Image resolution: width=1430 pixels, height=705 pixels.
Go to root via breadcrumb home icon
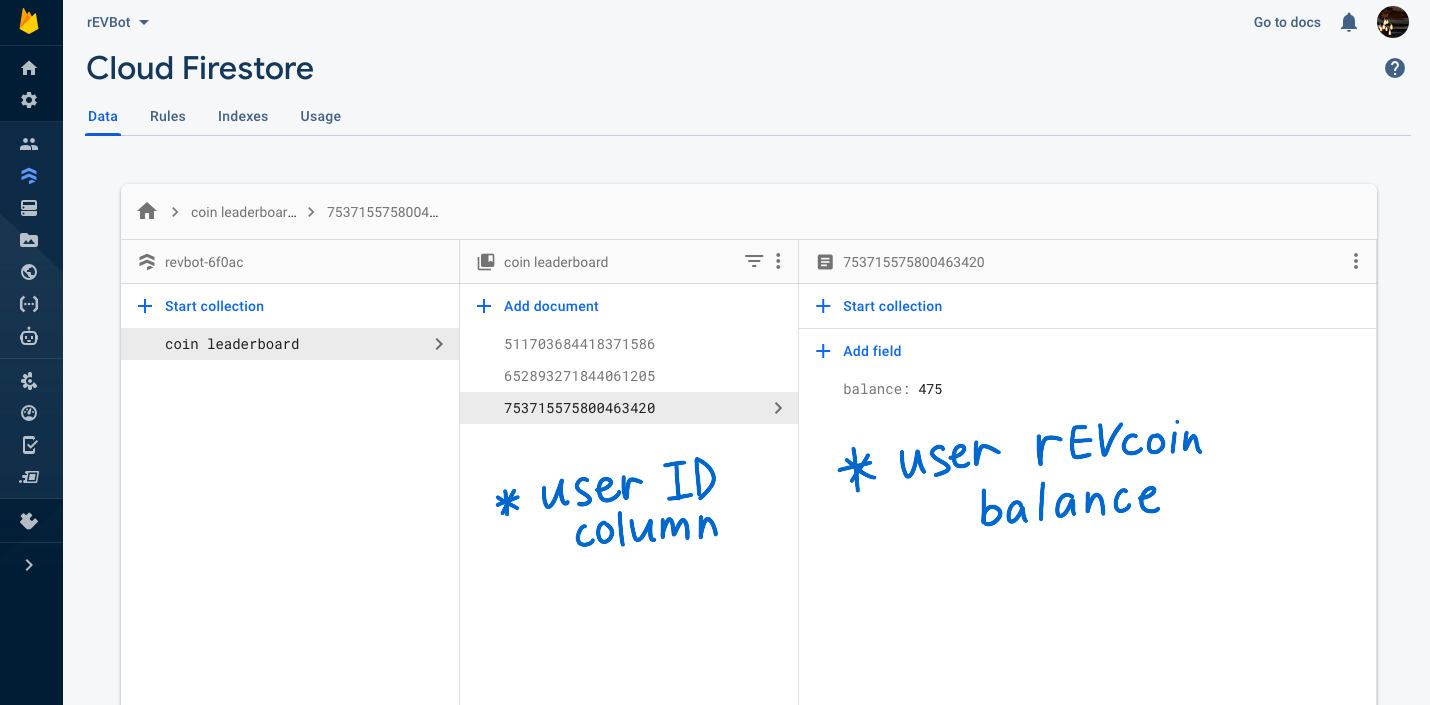[x=147, y=211]
